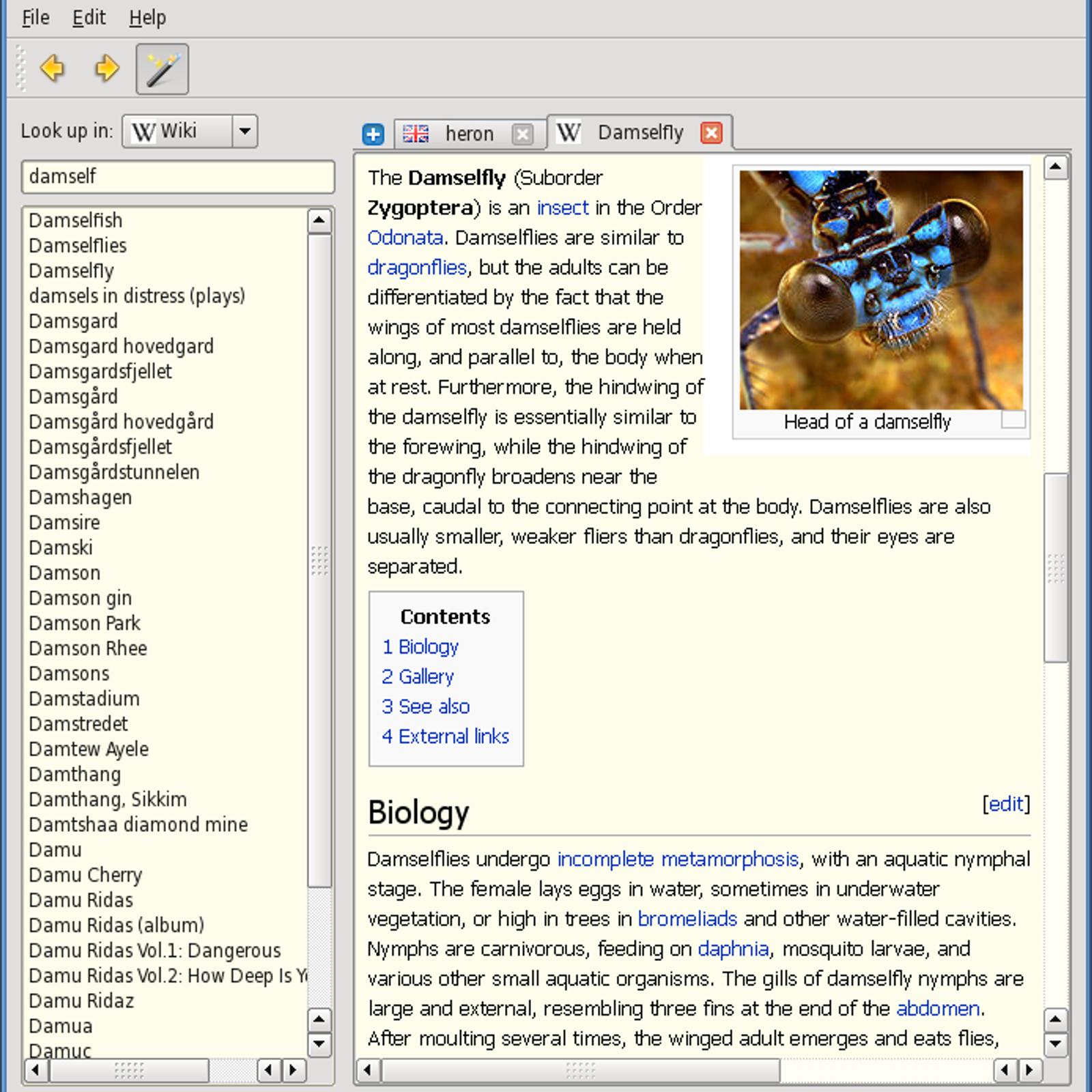Open the File menu
The image size is (1092, 1092).
[x=35, y=17]
